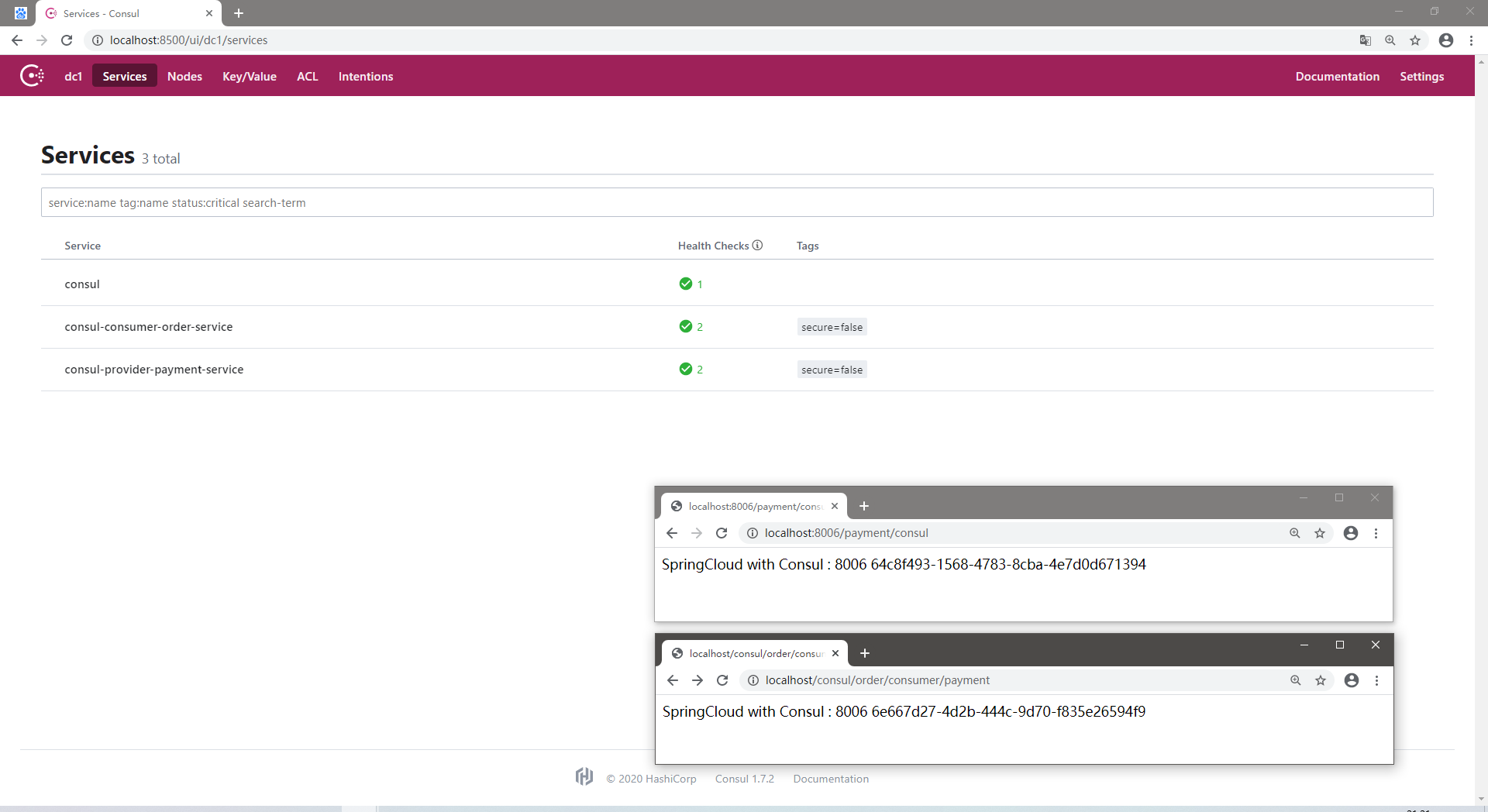This screenshot has width=1488, height=812.
Task: Click the passing check icon for consul
Action: coord(686,284)
